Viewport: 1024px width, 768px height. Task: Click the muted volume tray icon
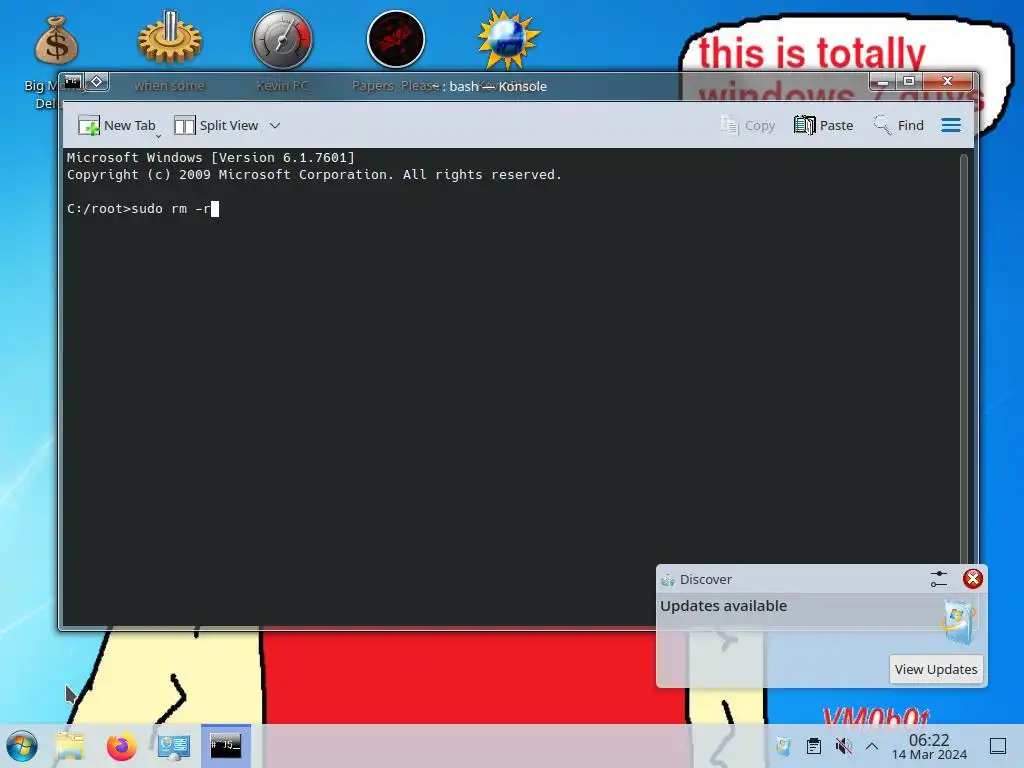tap(844, 746)
